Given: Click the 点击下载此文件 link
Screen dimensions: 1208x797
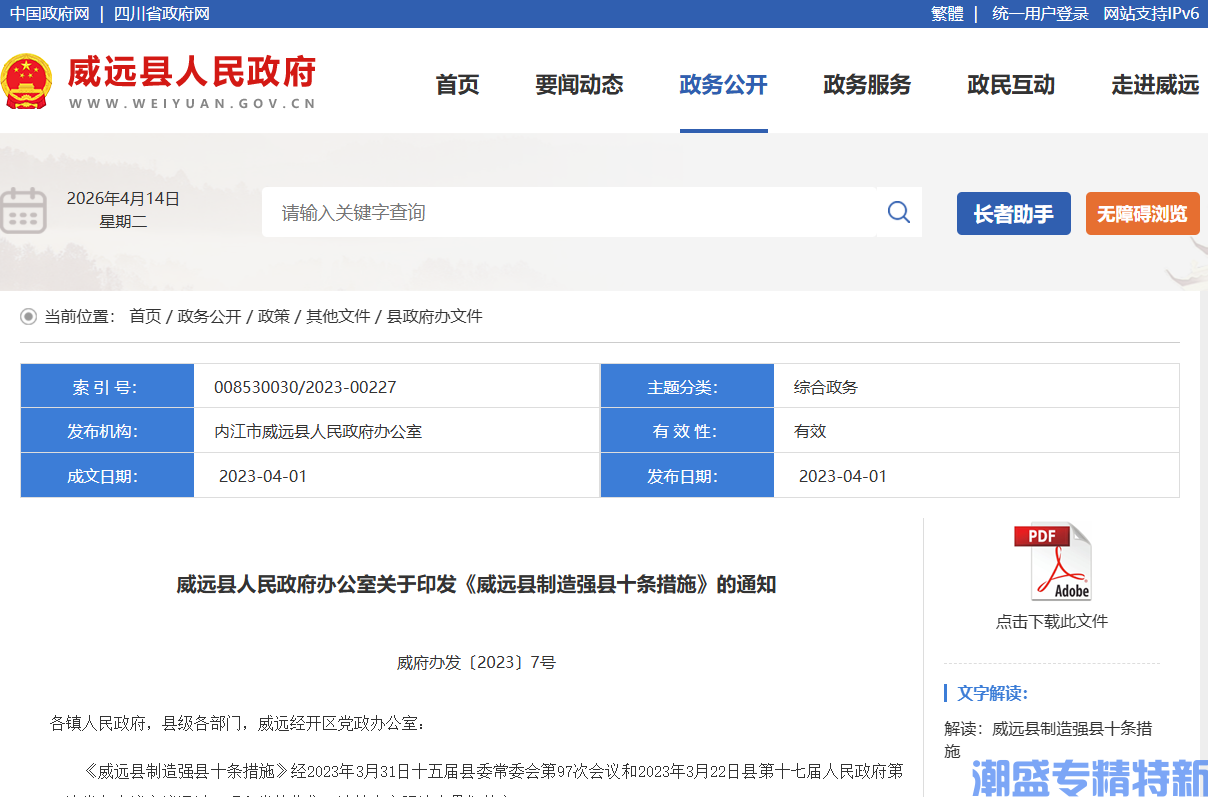Looking at the screenshot, I should pyautogui.click(x=1052, y=620).
